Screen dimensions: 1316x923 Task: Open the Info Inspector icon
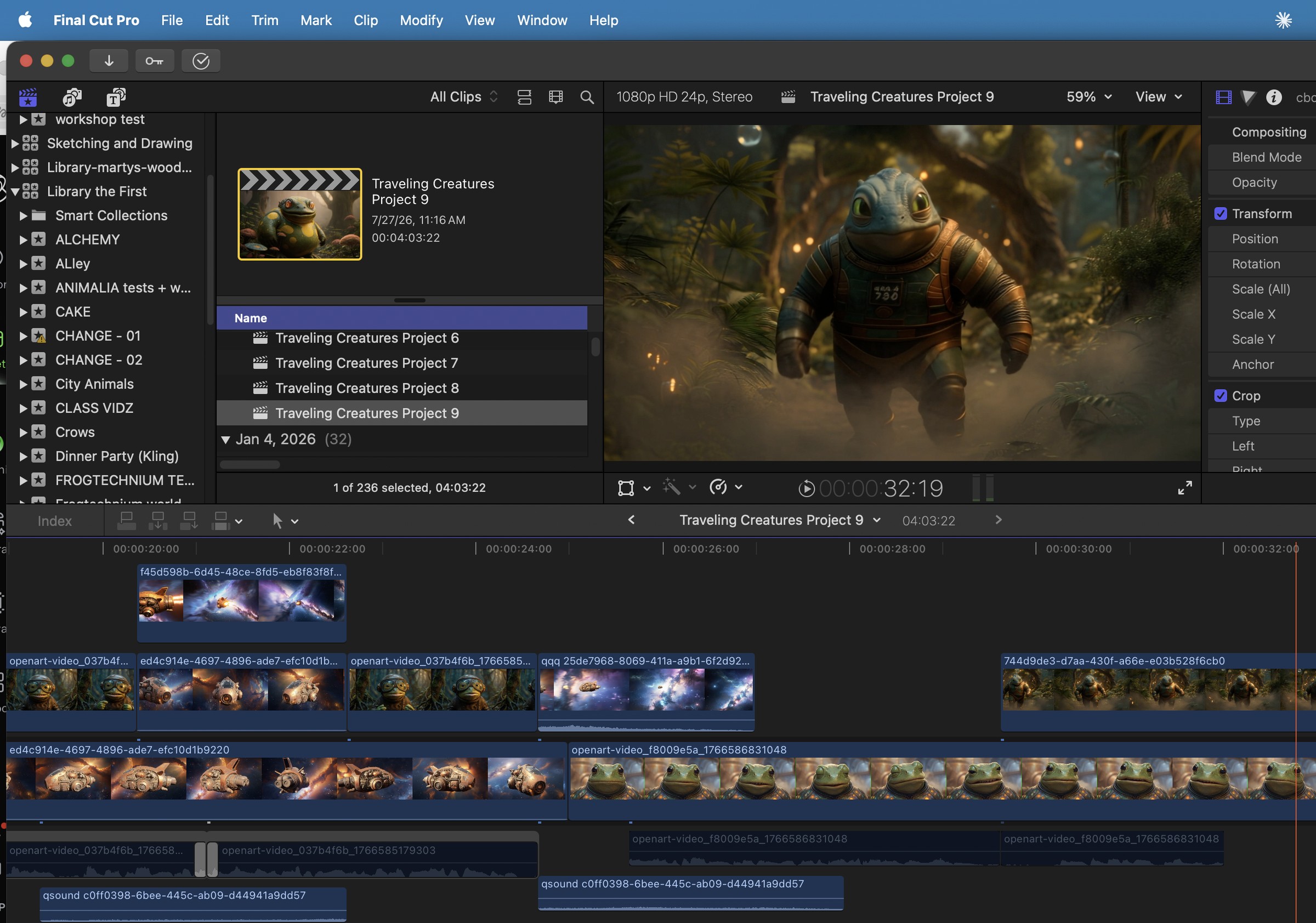(1274, 98)
